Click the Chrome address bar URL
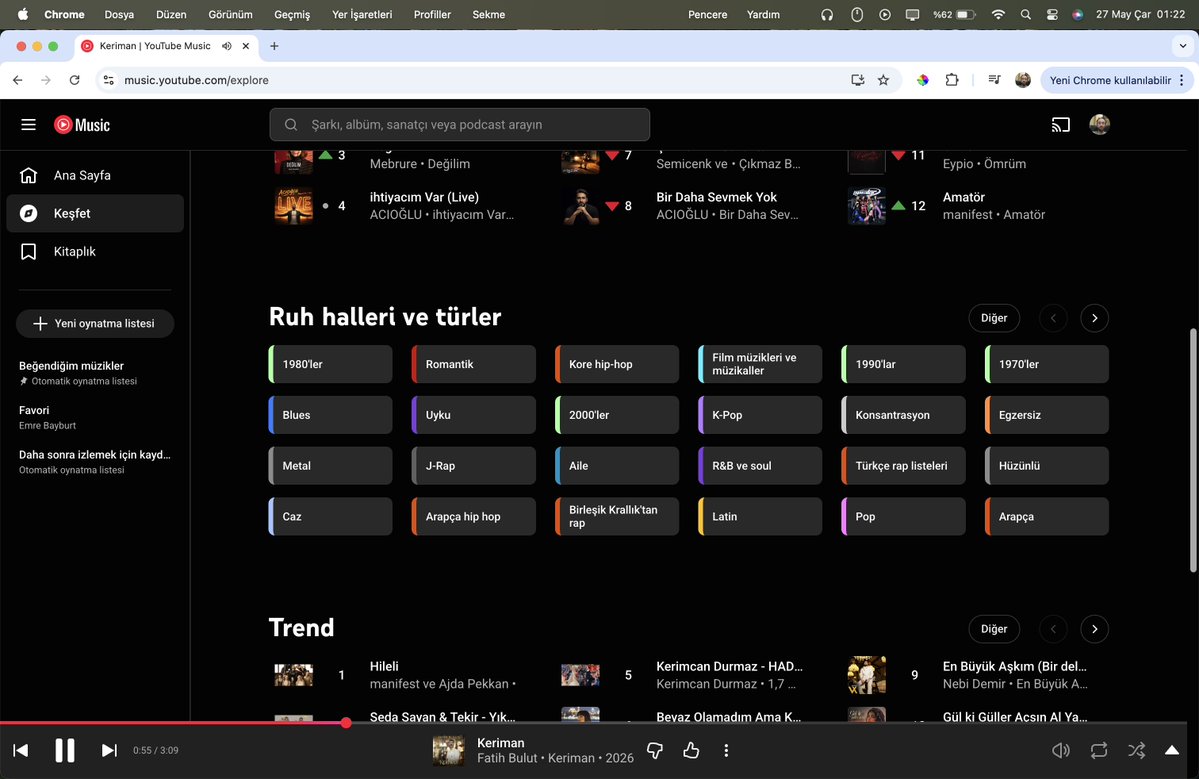Image resolution: width=1199 pixels, height=779 pixels. (x=197, y=80)
